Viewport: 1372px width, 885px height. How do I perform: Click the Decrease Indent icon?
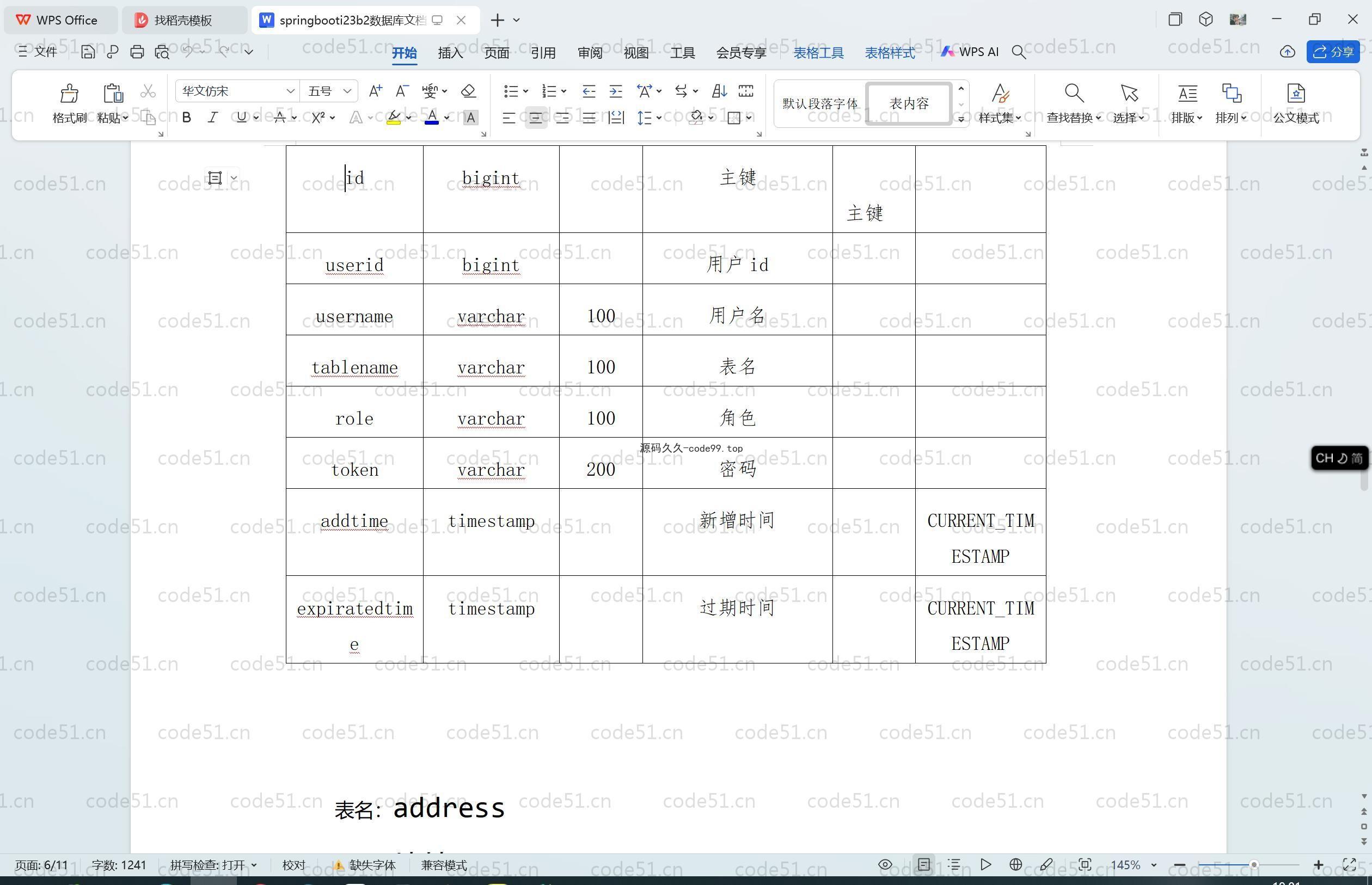click(589, 91)
